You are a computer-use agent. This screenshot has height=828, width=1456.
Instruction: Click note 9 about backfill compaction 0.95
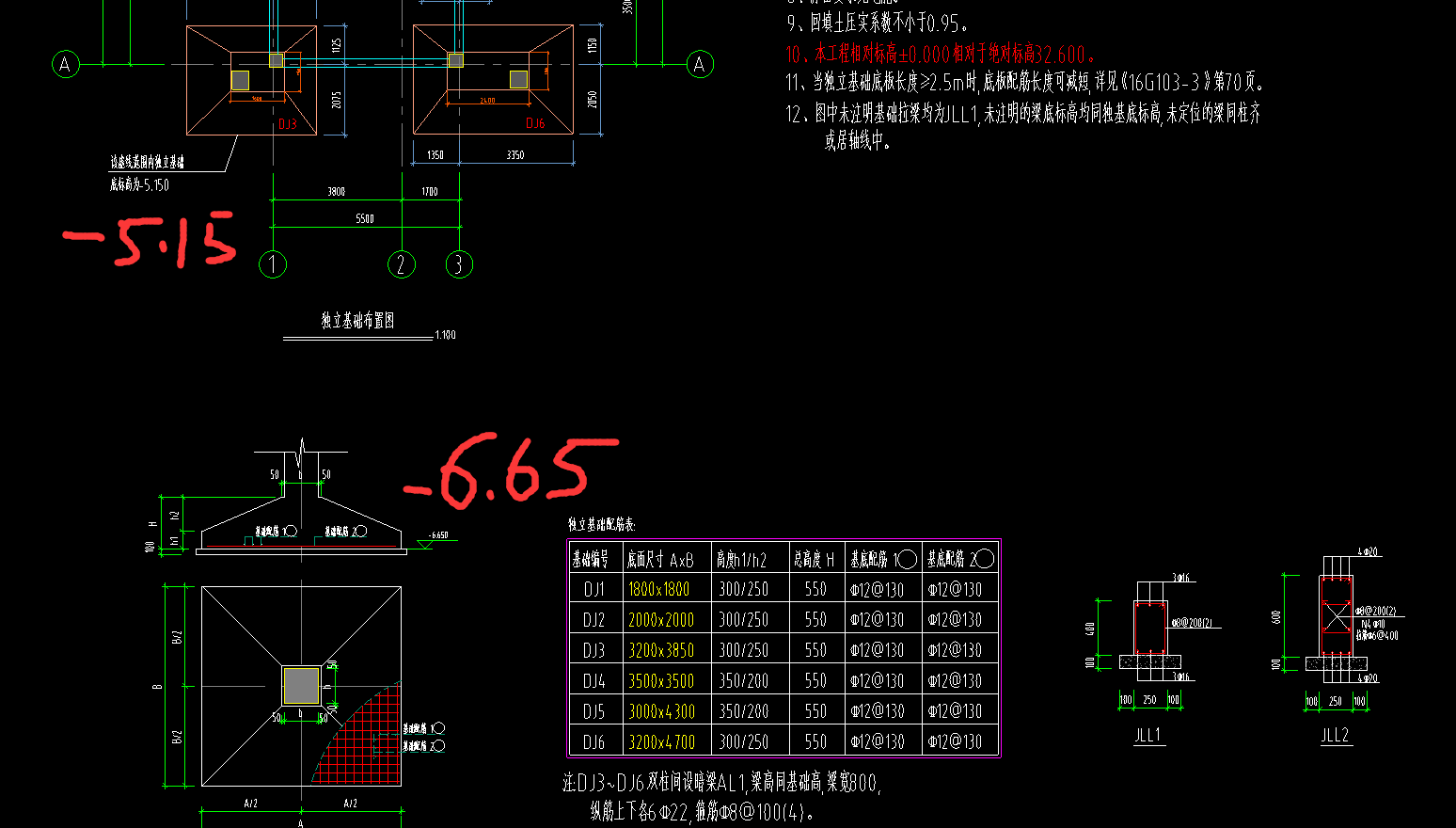tap(877, 23)
